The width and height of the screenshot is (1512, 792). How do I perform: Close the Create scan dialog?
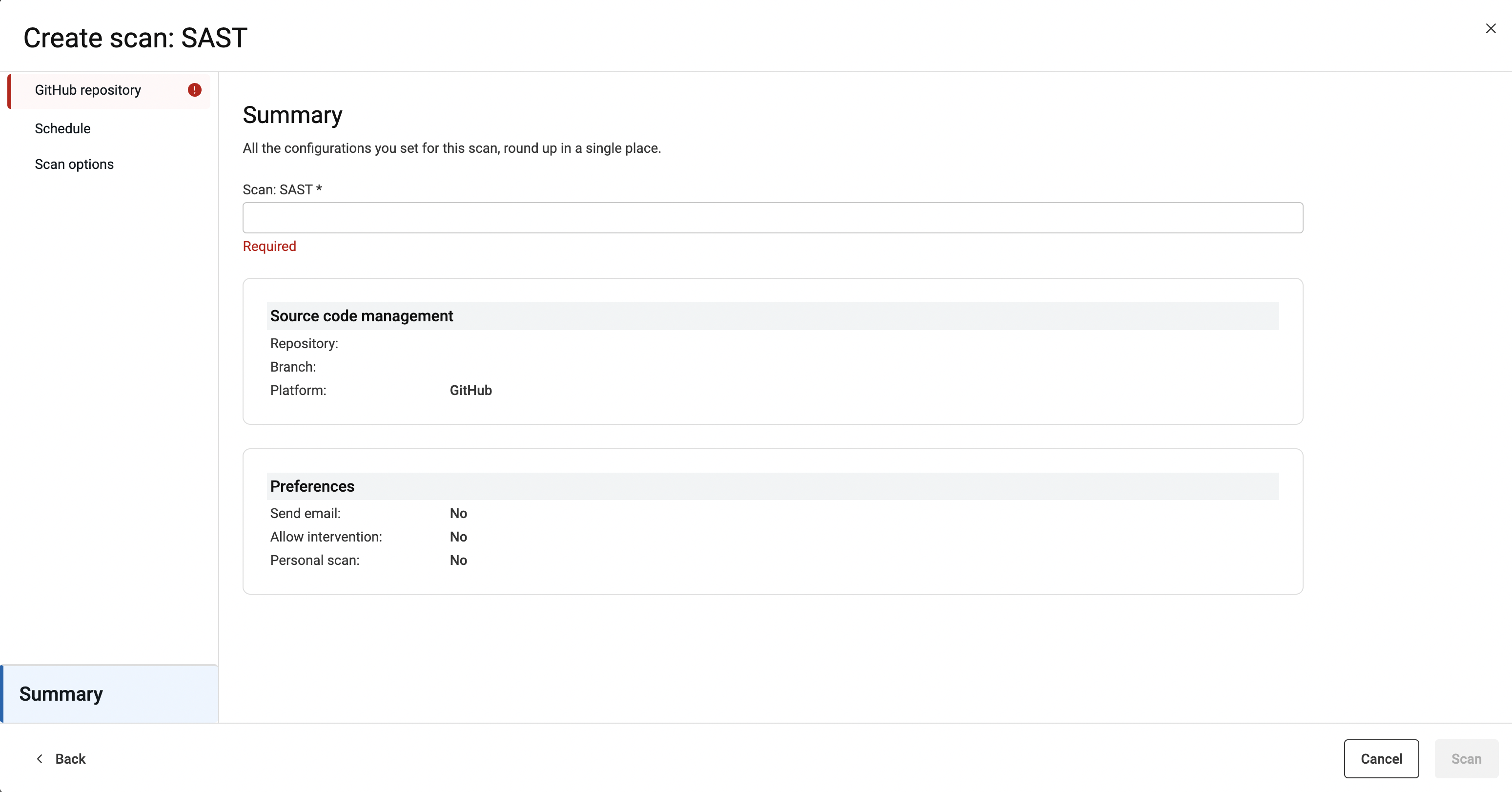[x=1491, y=28]
